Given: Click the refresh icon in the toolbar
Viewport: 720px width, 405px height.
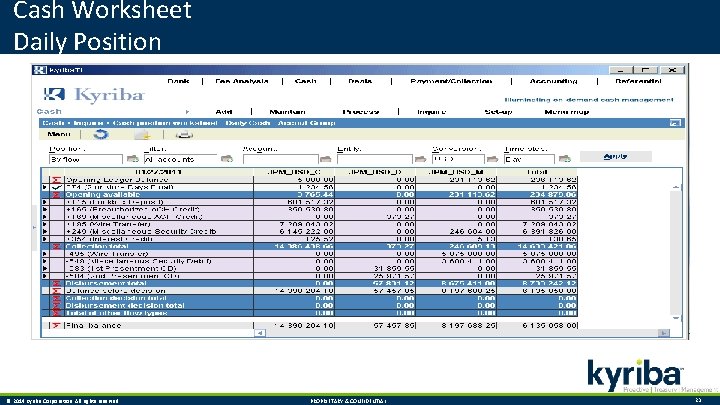Looking at the screenshot, I should 101,135.
